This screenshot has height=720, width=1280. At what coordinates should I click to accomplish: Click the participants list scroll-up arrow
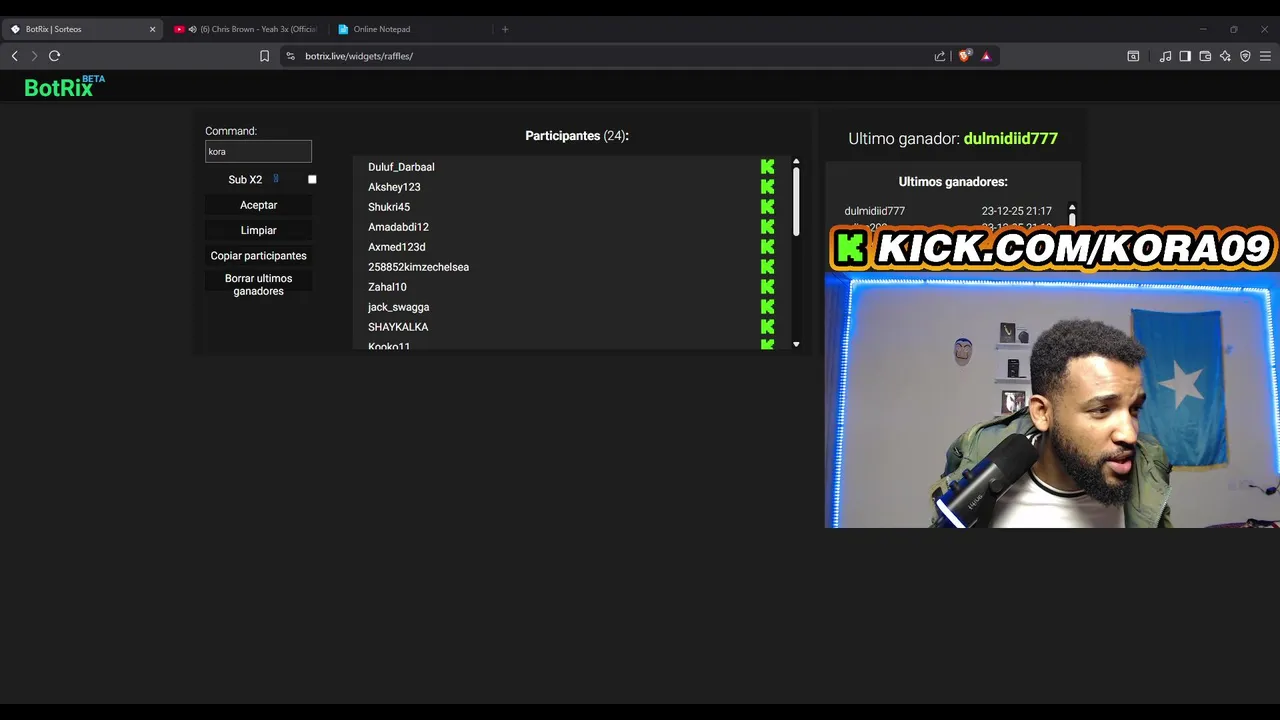[796, 161]
